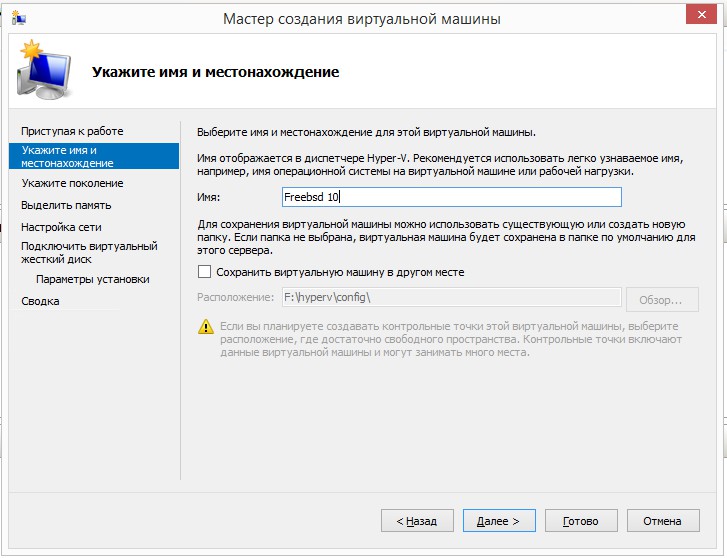The image size is (727, 558).
Task: Focus the 'Имя' field containing Freebsd 10
Action: tap(452, 197)
